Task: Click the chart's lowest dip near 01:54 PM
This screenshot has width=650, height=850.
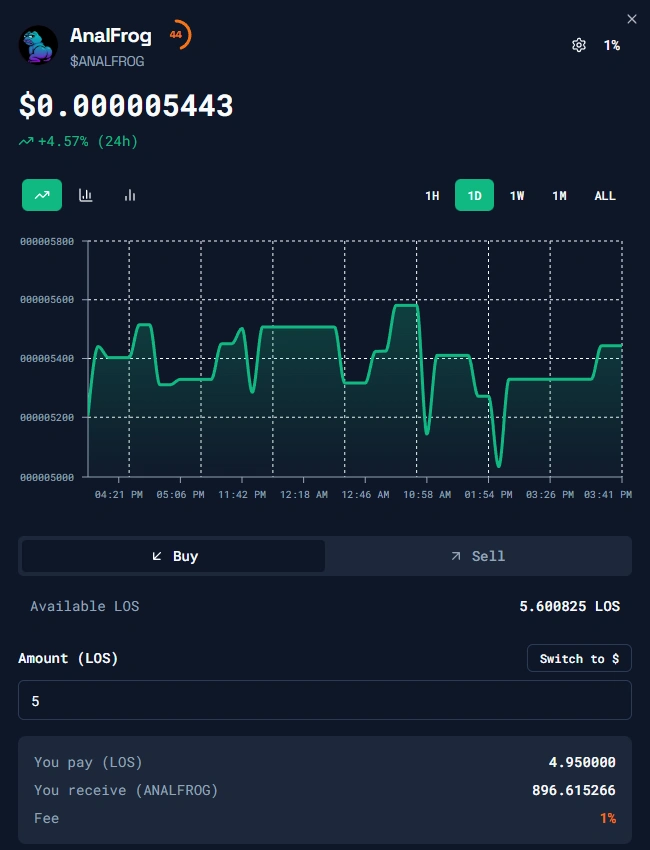Action: pyautogui.click(x=498, y=465)
